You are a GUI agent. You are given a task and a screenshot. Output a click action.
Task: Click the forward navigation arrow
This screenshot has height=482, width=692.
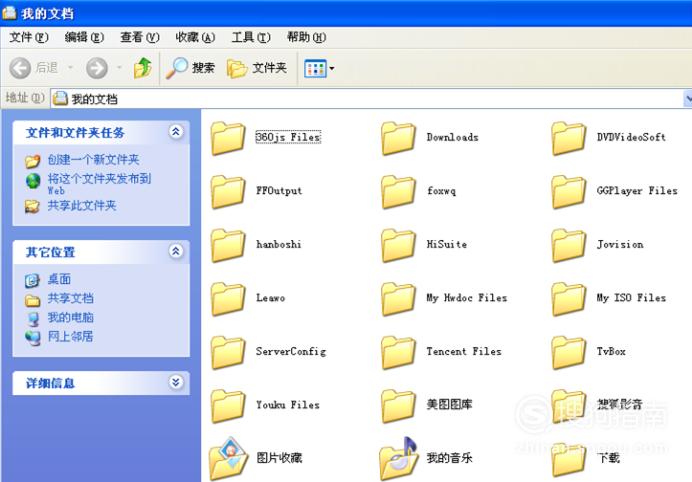coord(97,68)
